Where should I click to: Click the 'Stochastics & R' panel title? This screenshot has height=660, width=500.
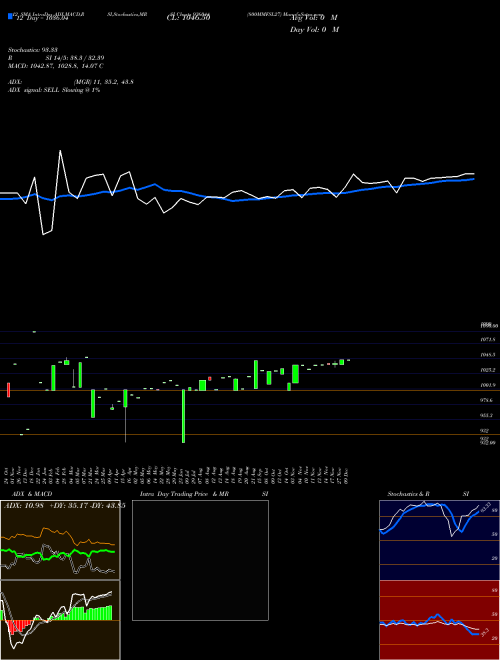pos(408,494)
